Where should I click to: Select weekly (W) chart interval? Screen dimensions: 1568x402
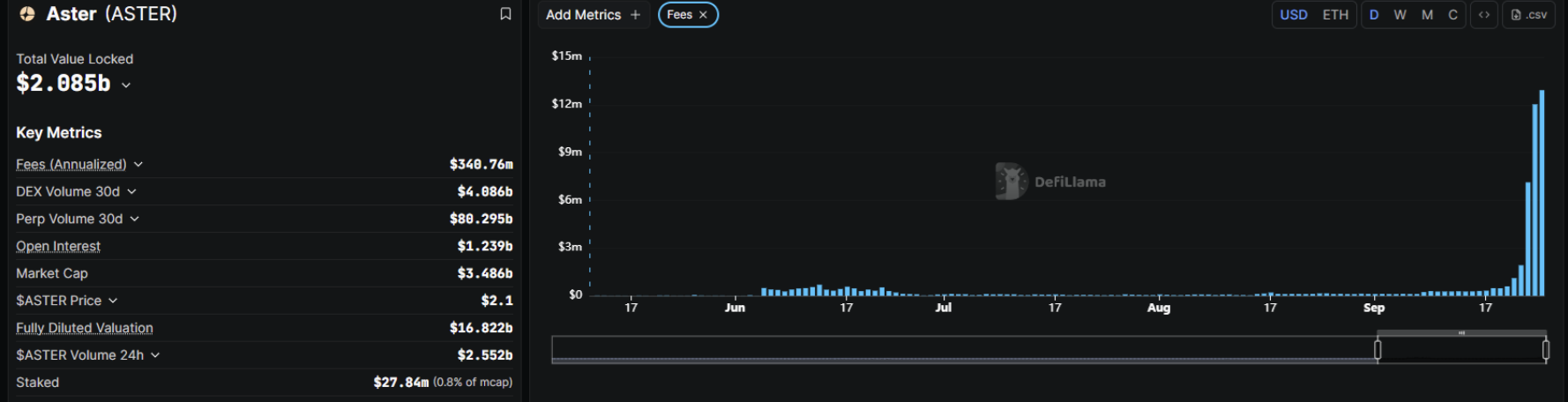point(1400,15)
